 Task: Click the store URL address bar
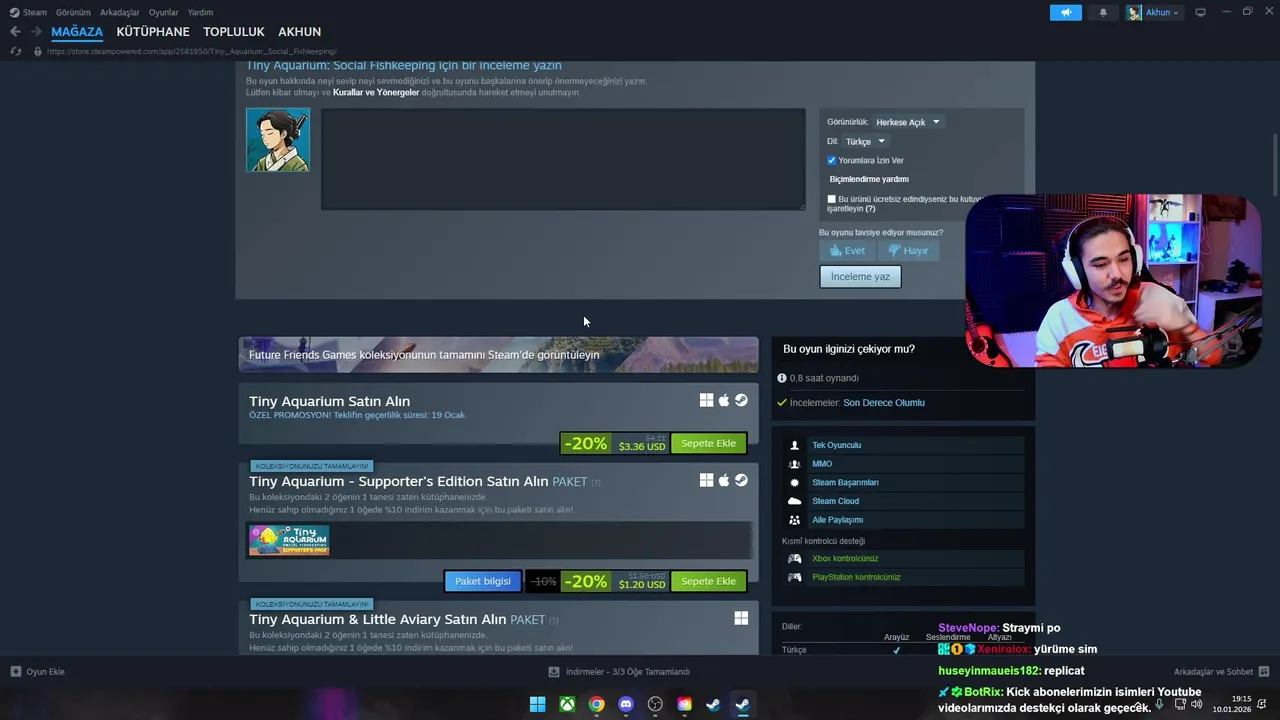coord(191,51)
